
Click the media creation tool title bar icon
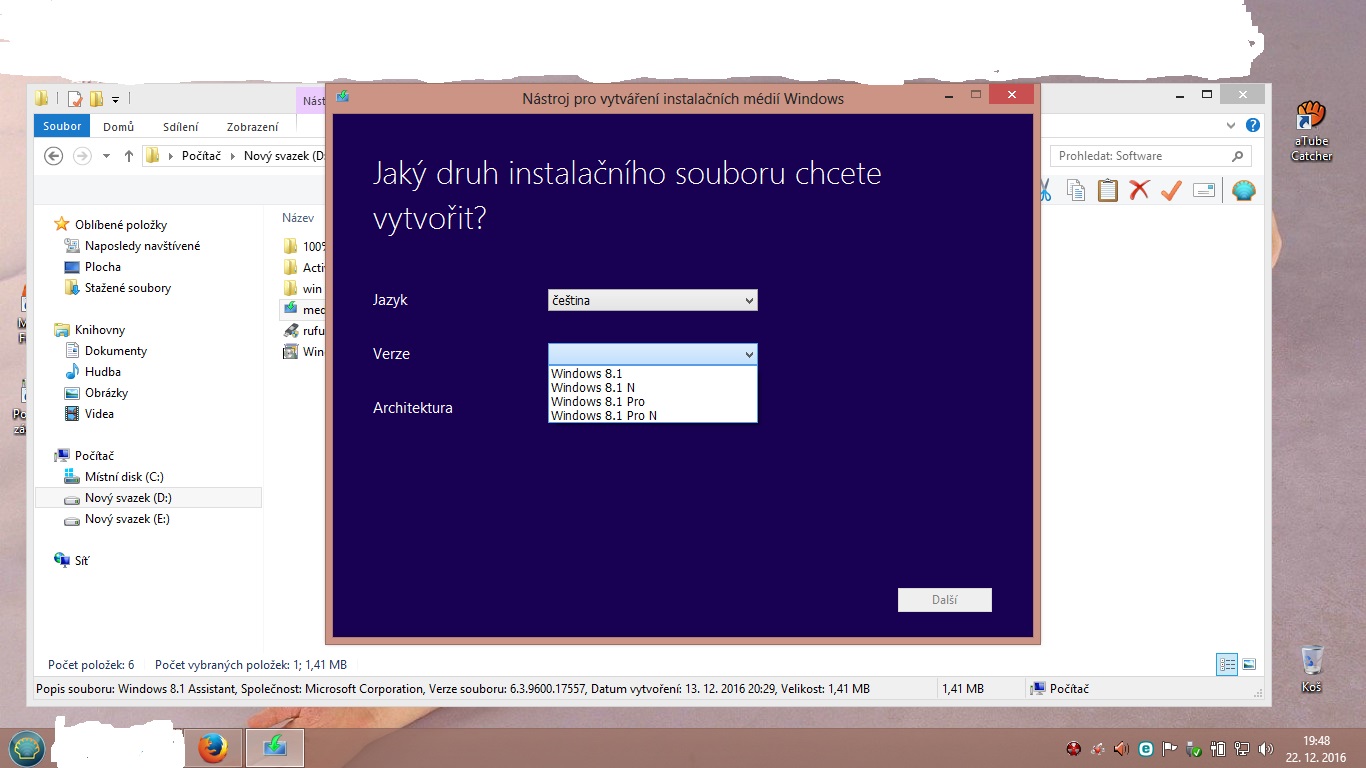[343, 97]
